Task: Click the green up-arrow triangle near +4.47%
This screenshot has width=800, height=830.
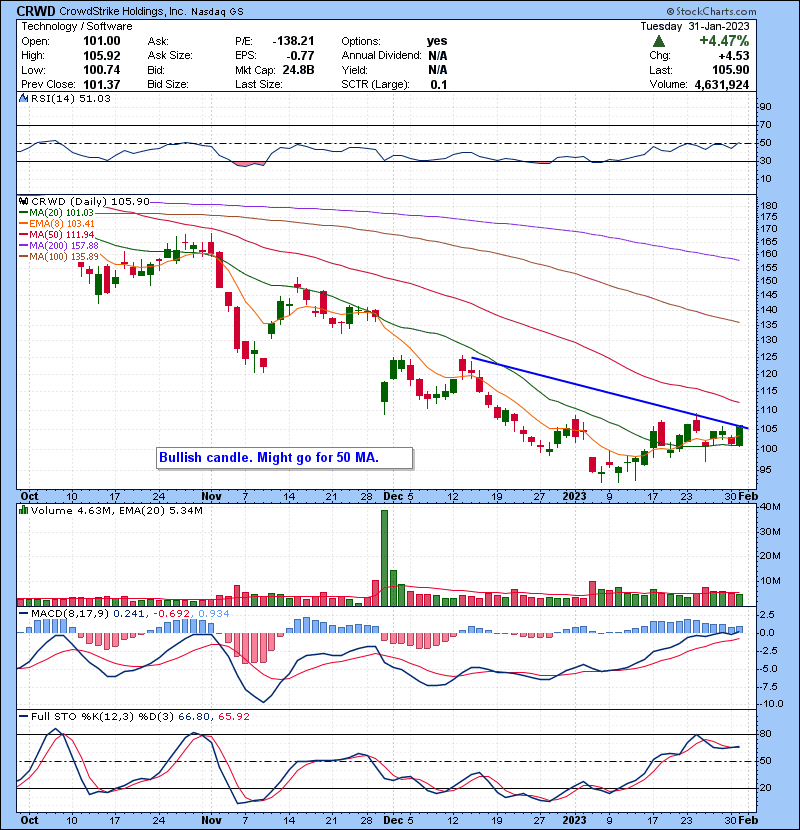Action: point(659,41)
